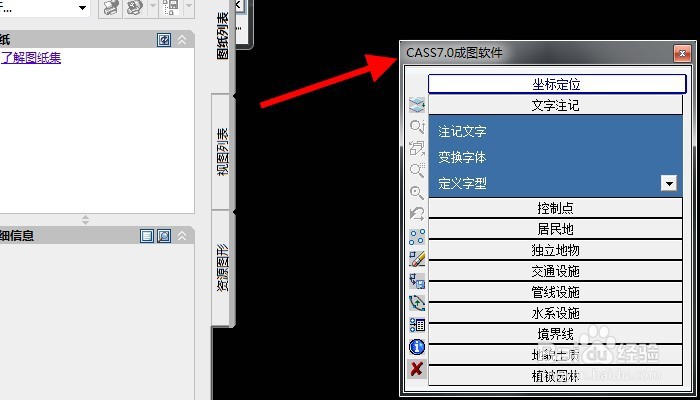Screen dimensions: 700x400
Task: Collapse the sheets panel with chevron
Action: click(182, 40)
